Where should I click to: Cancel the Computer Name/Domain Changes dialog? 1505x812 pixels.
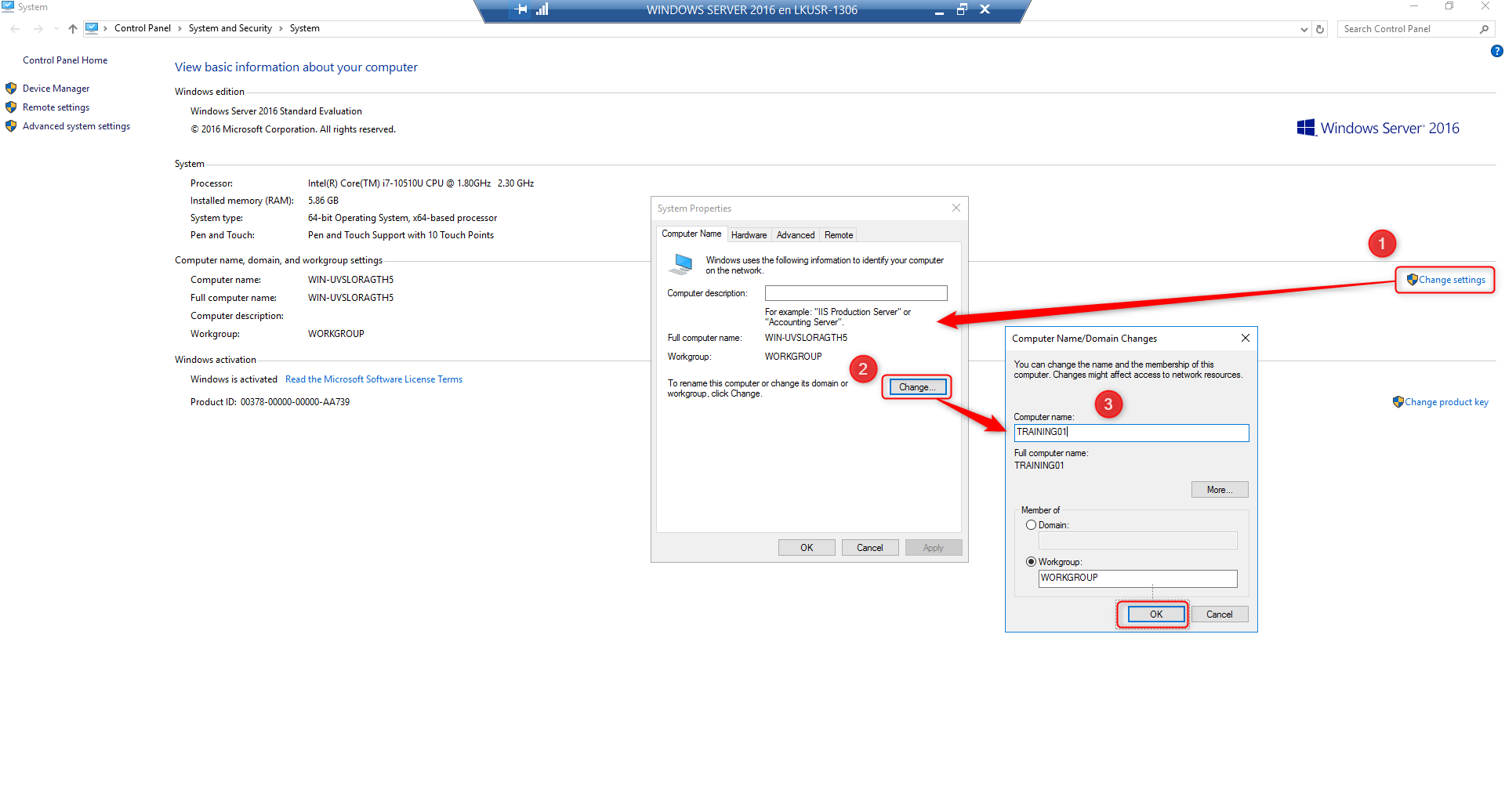[1220, 614]
